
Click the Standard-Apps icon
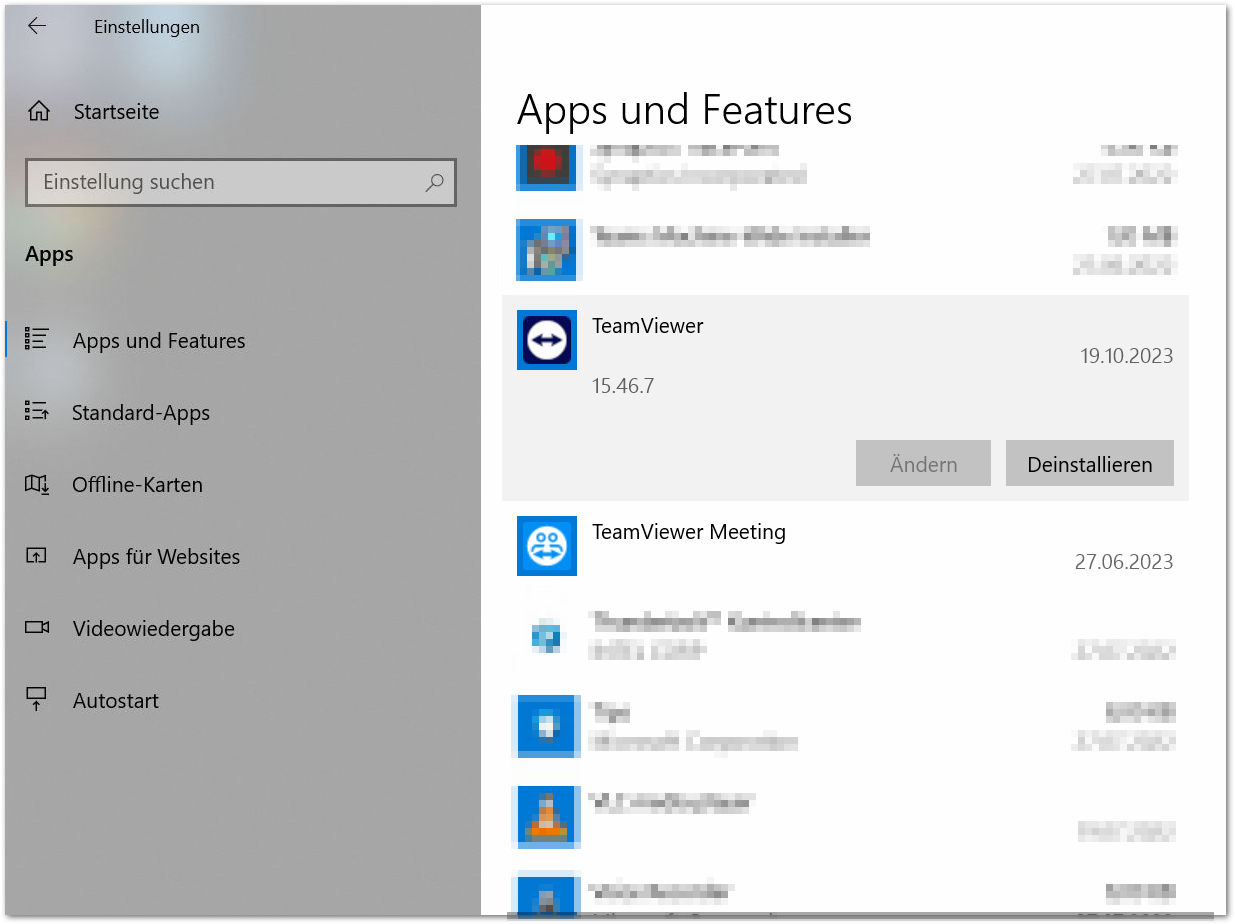click(x=37, y=411)
